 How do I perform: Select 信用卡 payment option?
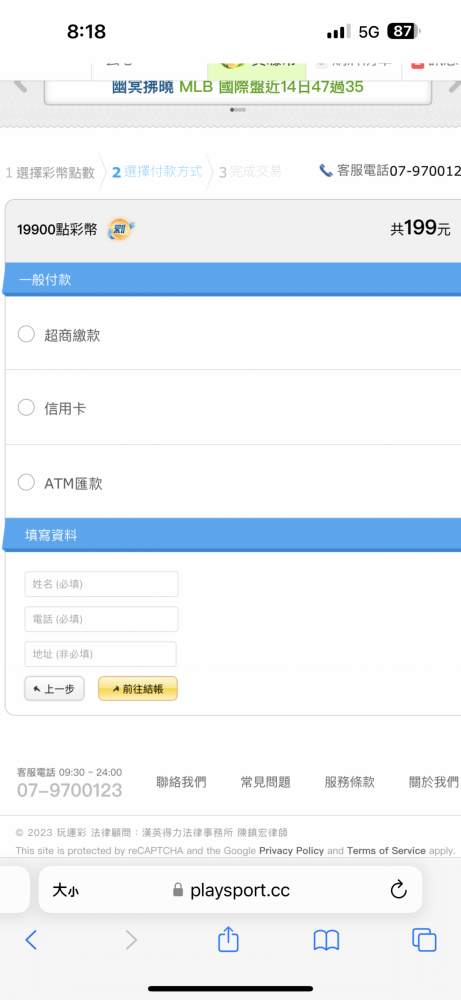point(26,408)
